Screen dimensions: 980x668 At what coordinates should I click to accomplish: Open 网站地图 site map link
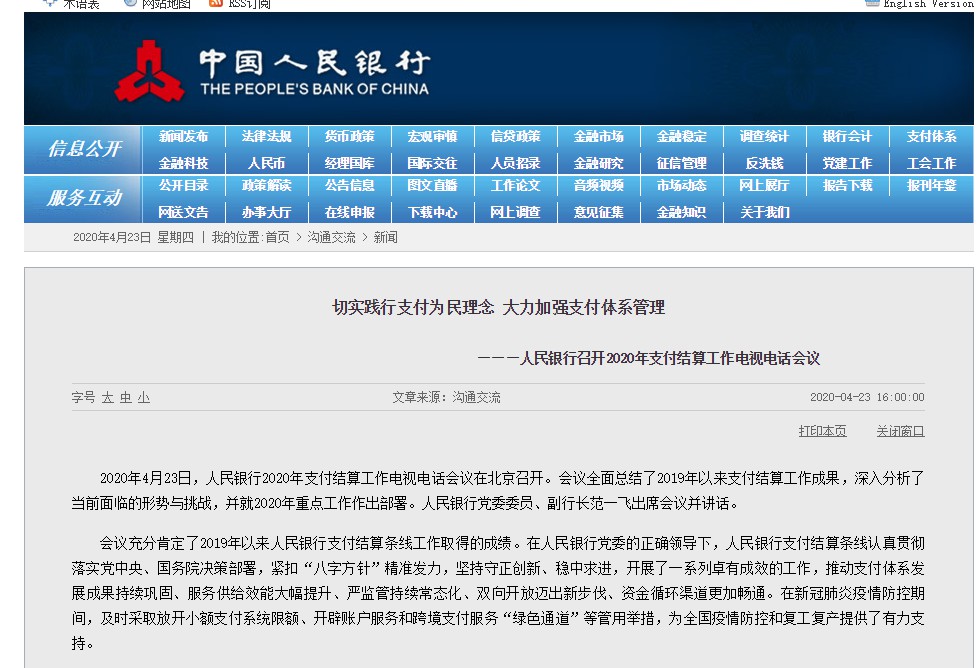(166, 4)
